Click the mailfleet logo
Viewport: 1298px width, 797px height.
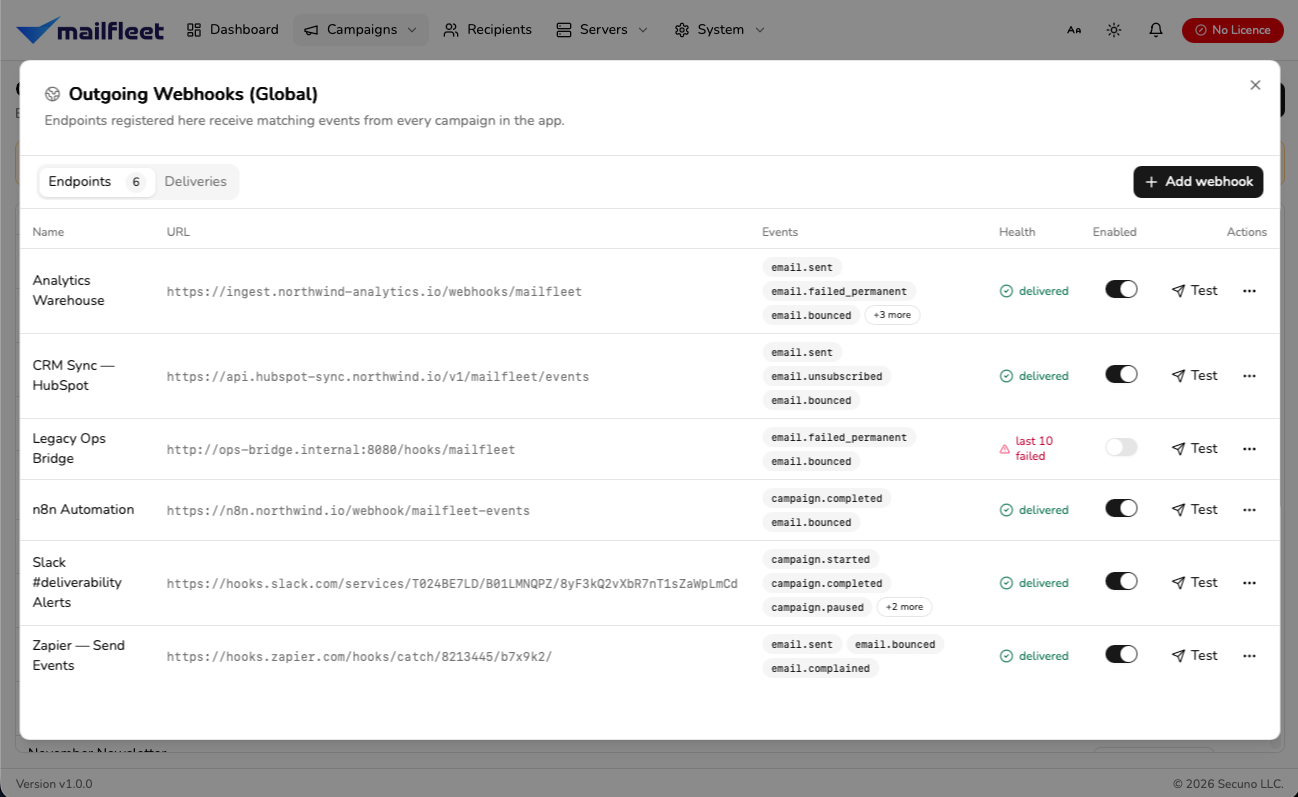pos(90,30)
